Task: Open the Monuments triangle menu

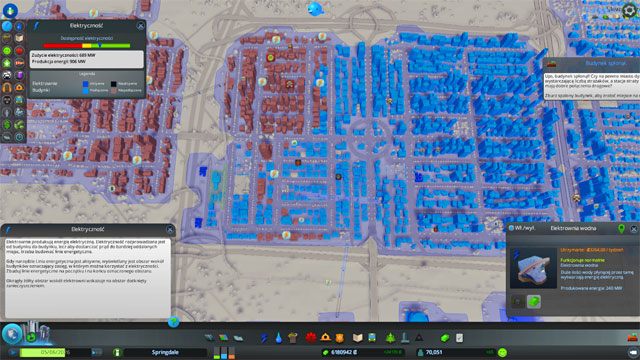Action: point(419,338)
